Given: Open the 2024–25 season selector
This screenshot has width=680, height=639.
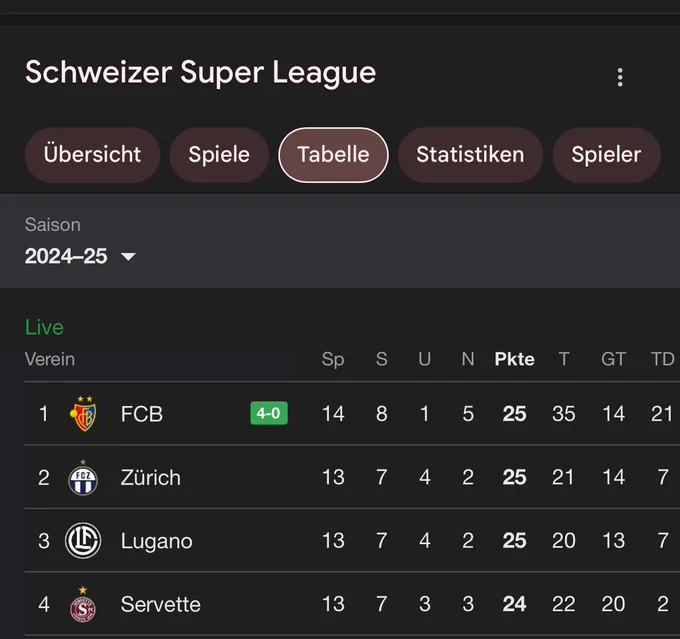Looking at the screenshot, I should [80, 256].
